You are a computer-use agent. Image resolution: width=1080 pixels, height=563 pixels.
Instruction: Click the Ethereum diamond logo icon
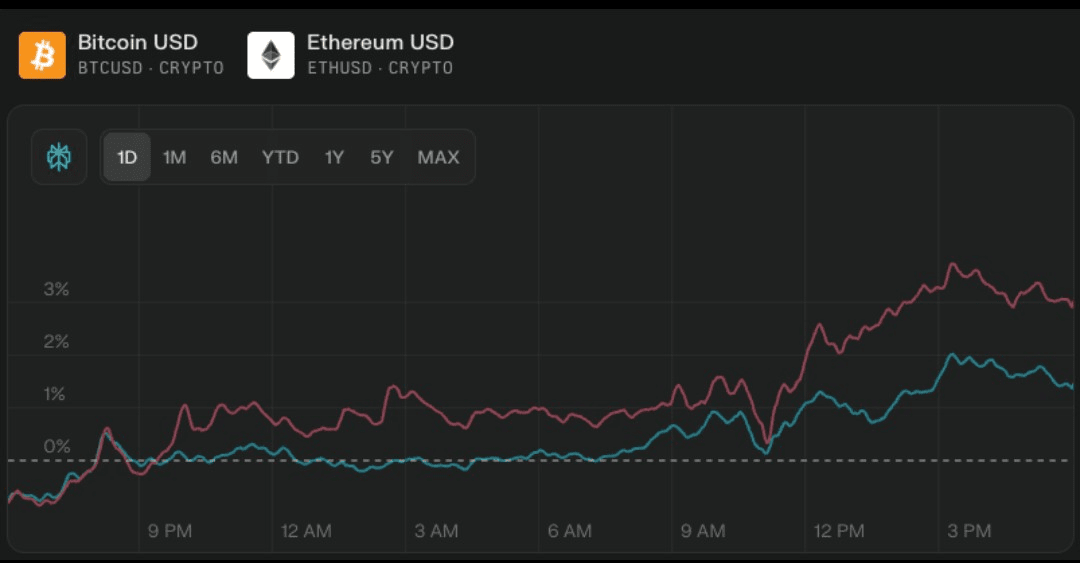point(271,55)
